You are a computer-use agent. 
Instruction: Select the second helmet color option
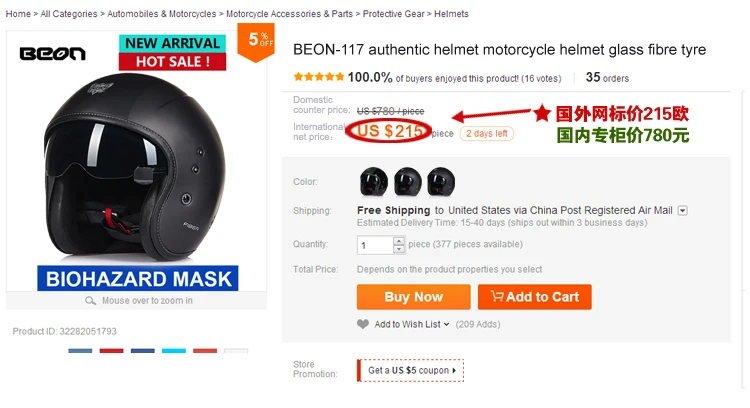tap(408, 182)
